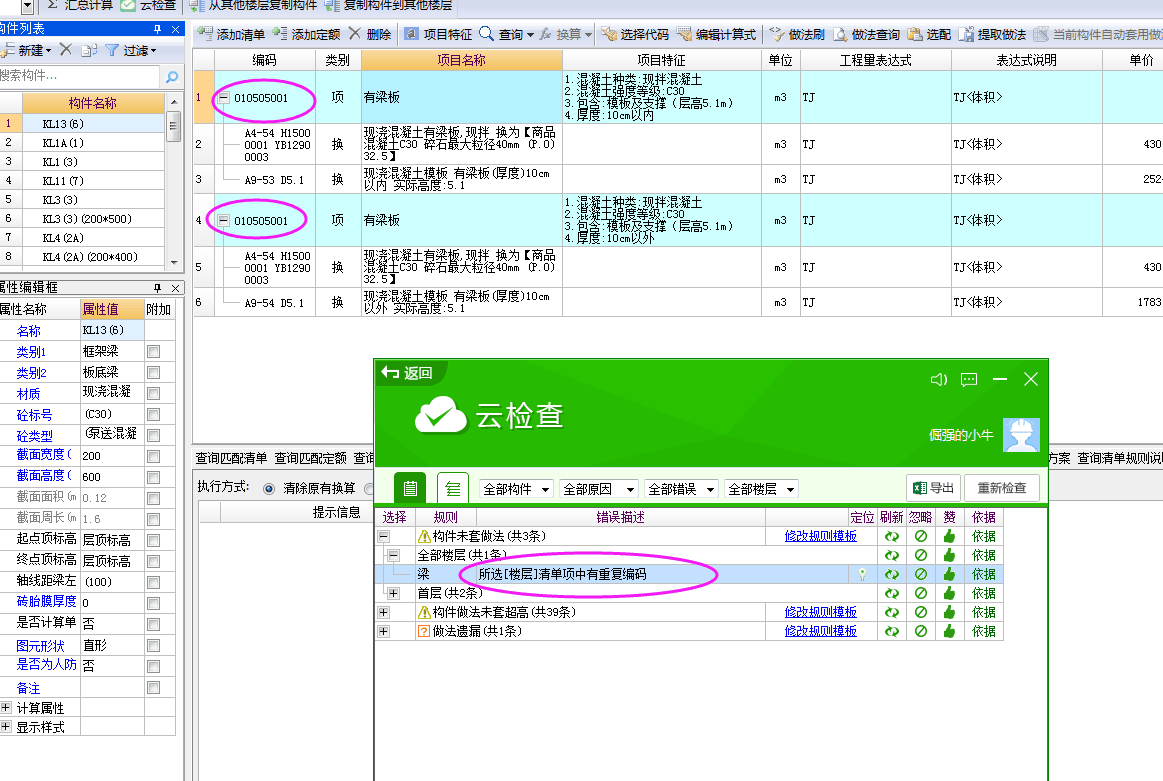The image size is (1163, 781).
Task: Click the 搜索构件 input field
Action: pos(79,76)
